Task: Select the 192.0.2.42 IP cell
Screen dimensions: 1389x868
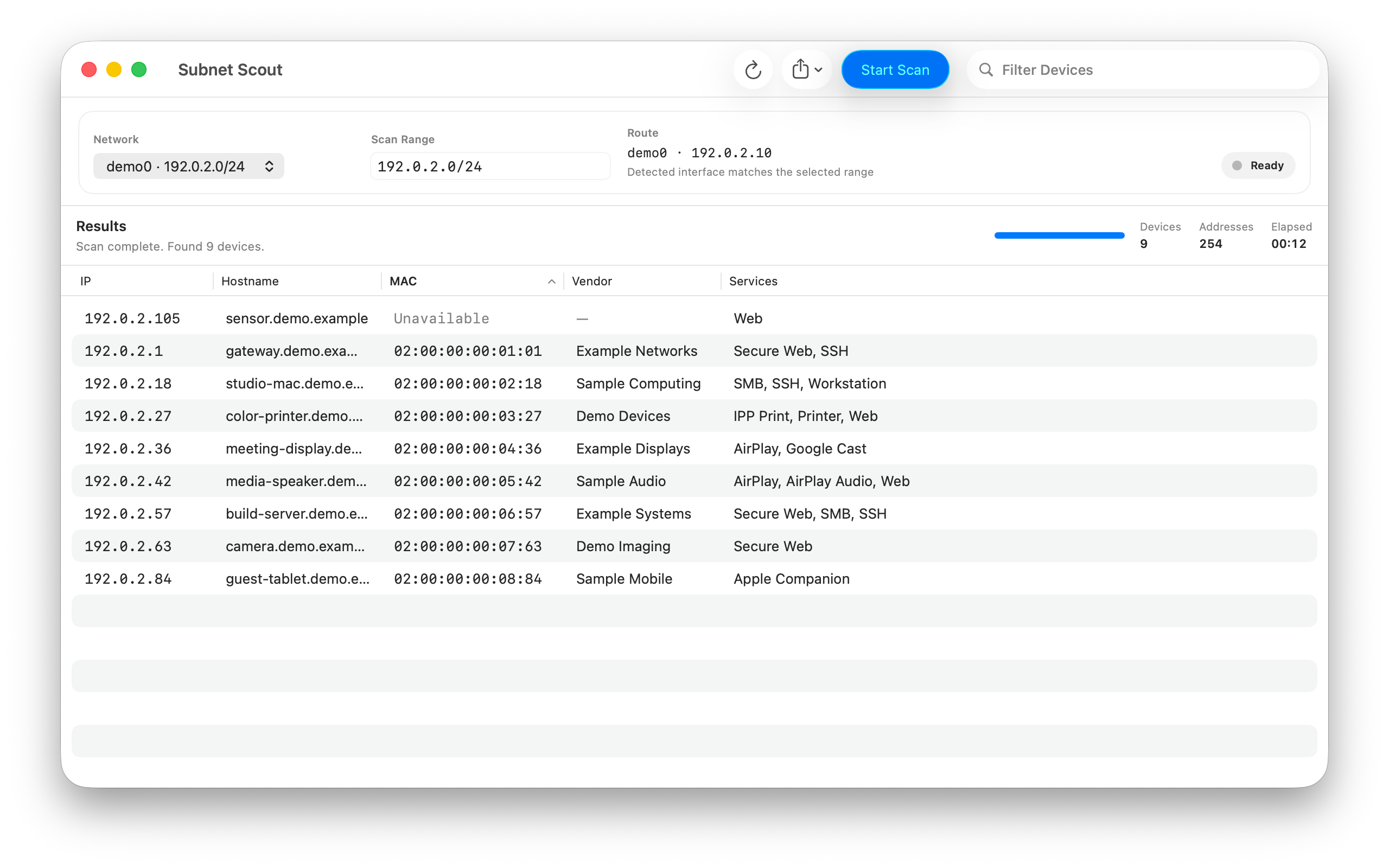Action: 128,482
